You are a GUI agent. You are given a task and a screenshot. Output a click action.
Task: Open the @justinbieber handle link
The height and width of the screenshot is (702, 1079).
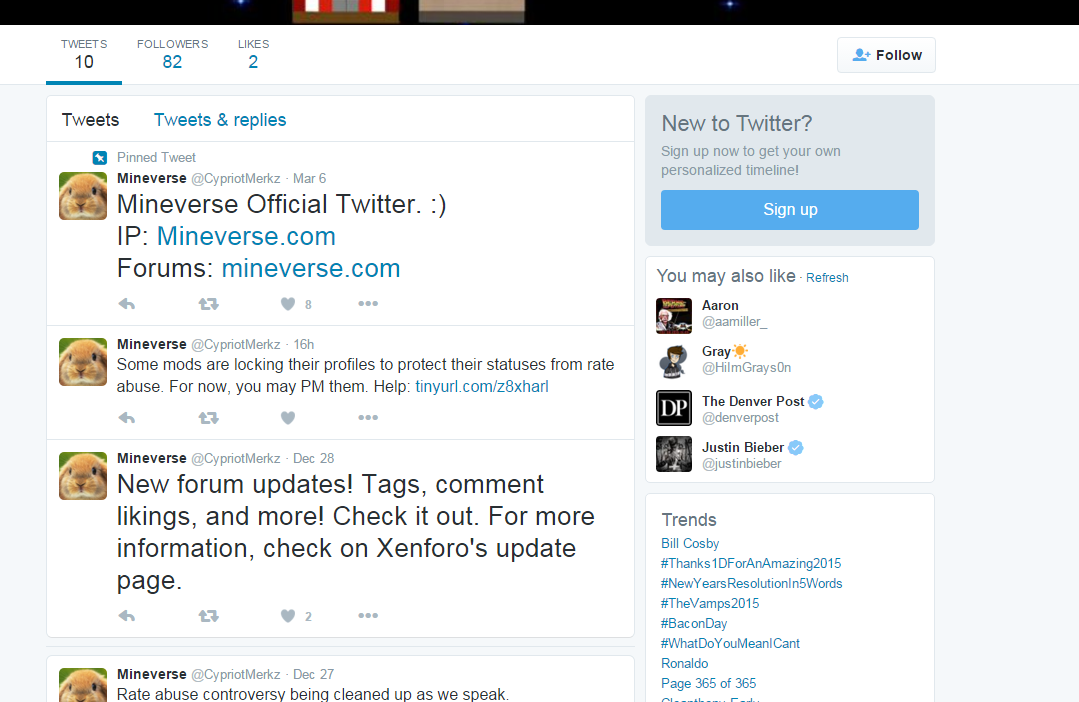click(x=742, y=464)
